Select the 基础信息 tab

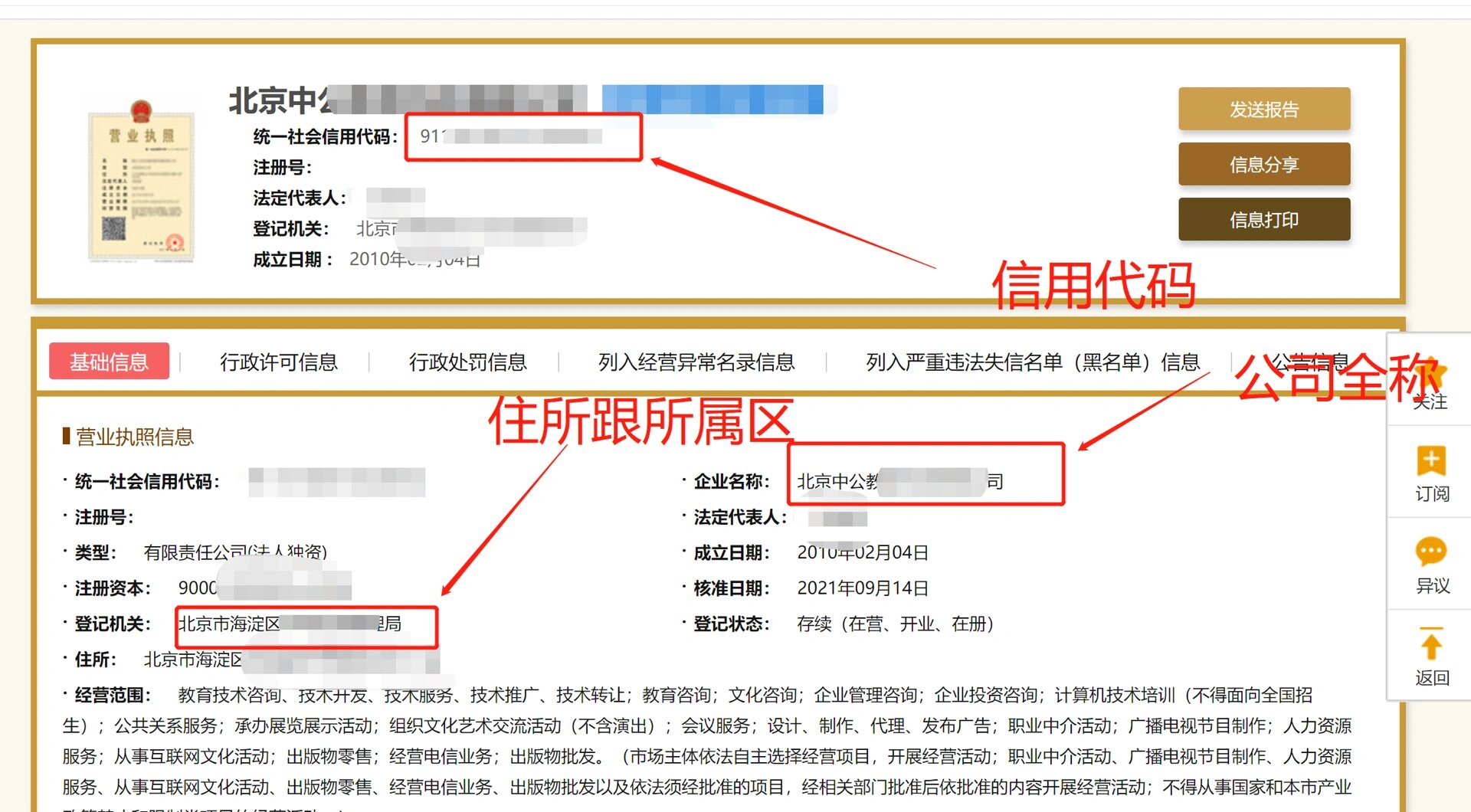[109, 362]
